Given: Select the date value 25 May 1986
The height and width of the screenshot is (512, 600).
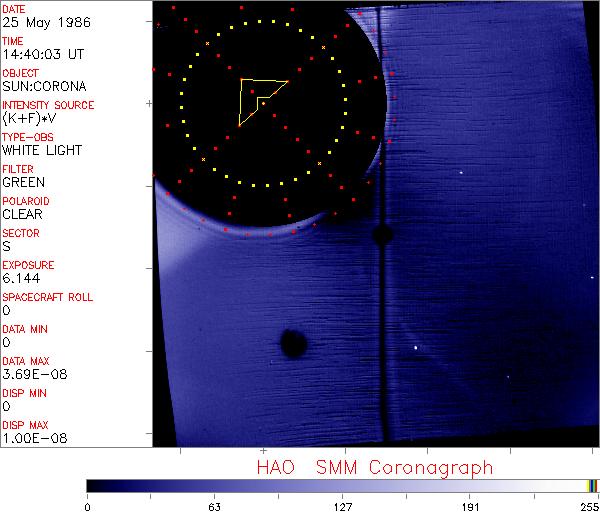Looking at the screenshot, I should (x=40, y=22).
